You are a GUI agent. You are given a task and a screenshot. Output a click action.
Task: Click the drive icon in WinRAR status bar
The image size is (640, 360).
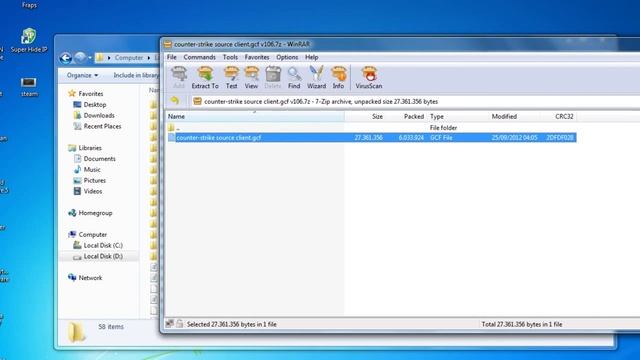click(170, 324)
